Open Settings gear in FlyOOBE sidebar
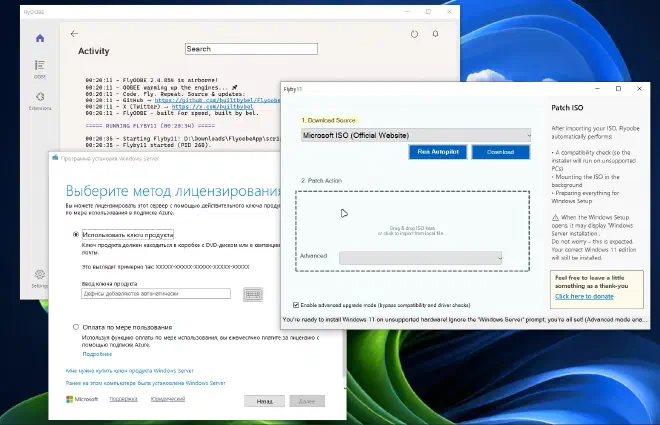 click(40, 279)
